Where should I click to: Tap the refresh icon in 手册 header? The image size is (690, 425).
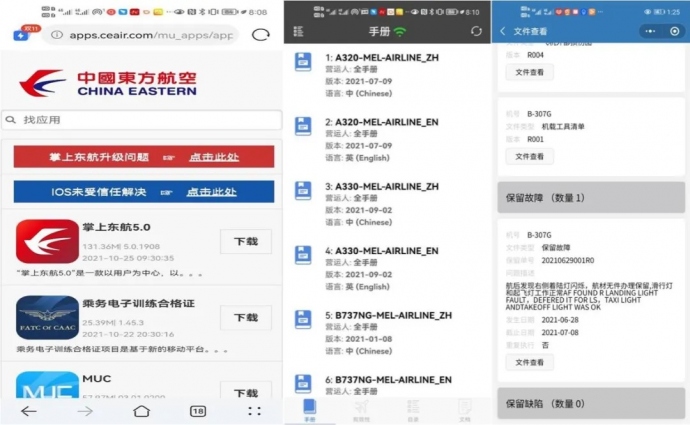[x=476, y=31]
